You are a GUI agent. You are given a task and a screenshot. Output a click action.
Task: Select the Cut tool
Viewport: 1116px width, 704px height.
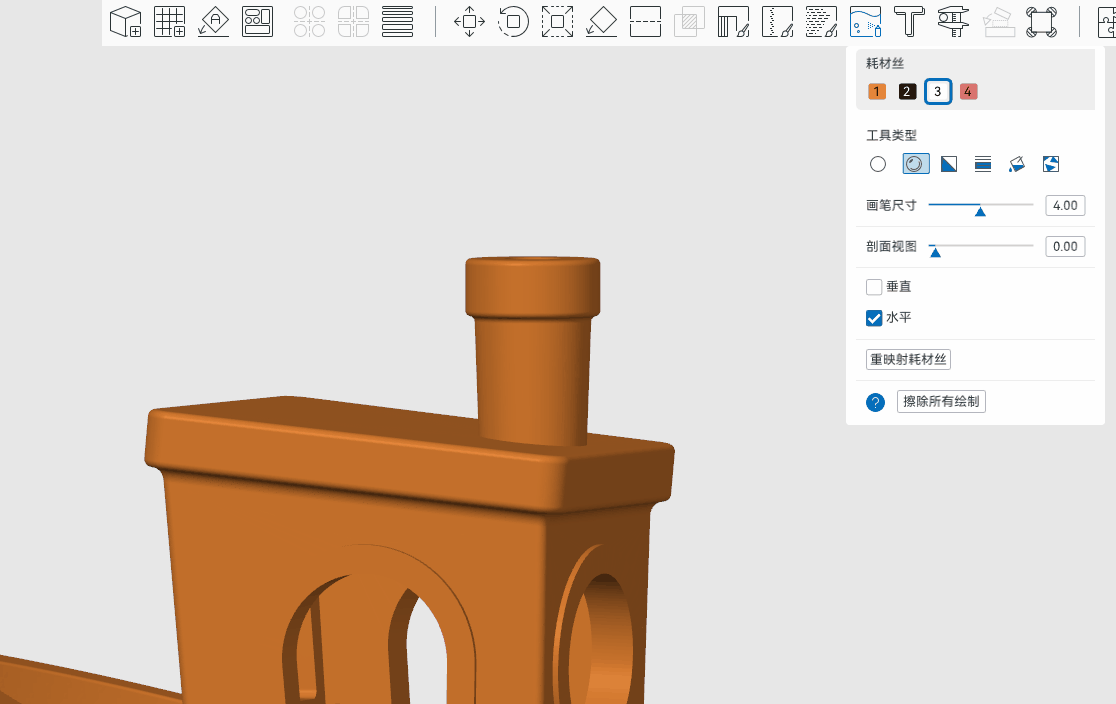coord(646,21)
